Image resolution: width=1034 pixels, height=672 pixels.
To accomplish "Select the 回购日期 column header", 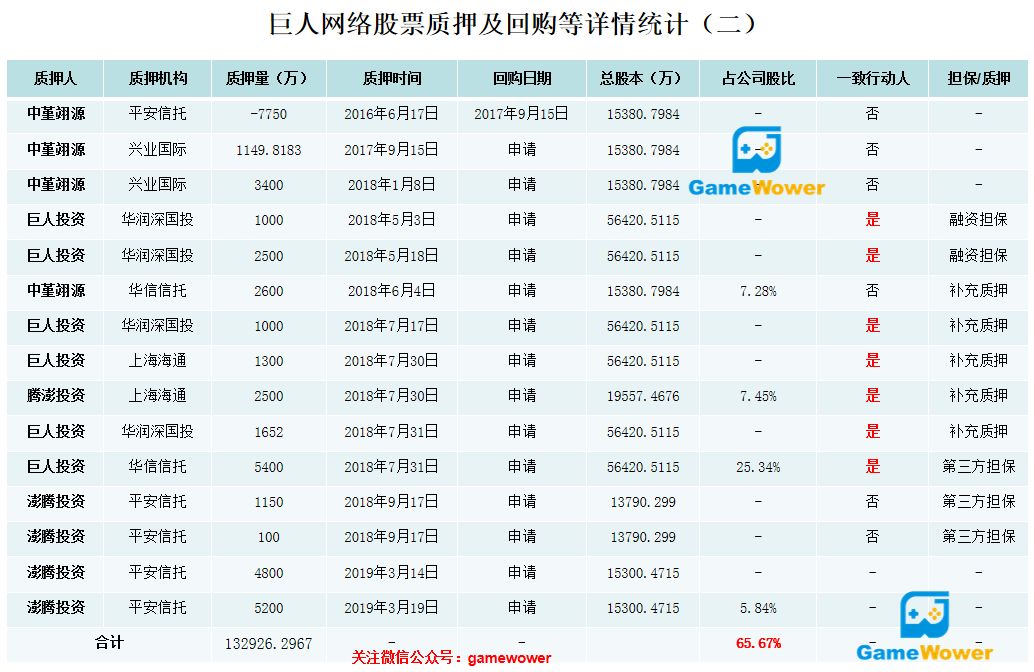I will [x=522, y=78].
